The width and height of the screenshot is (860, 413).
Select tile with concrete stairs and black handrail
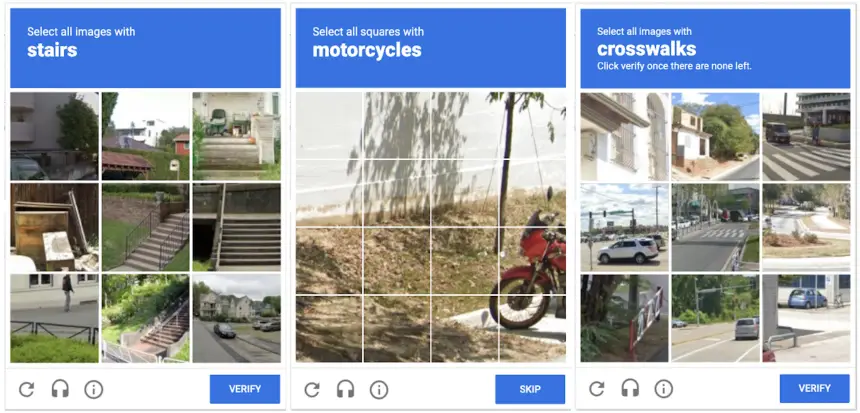[145, 227]
